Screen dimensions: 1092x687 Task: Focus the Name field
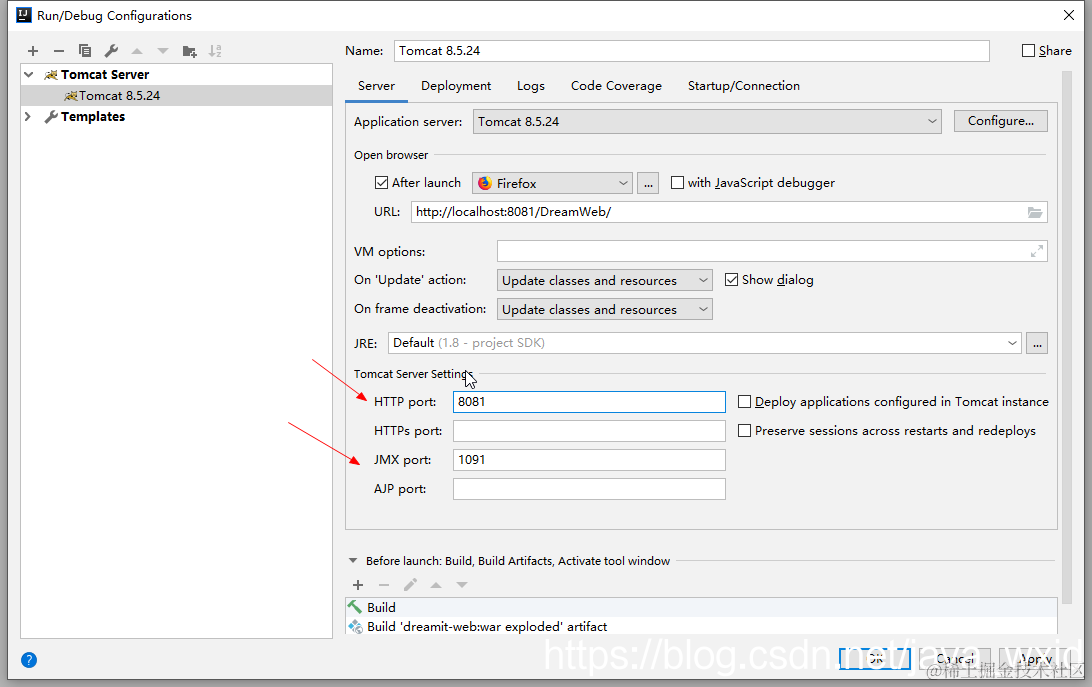[692, 51]
